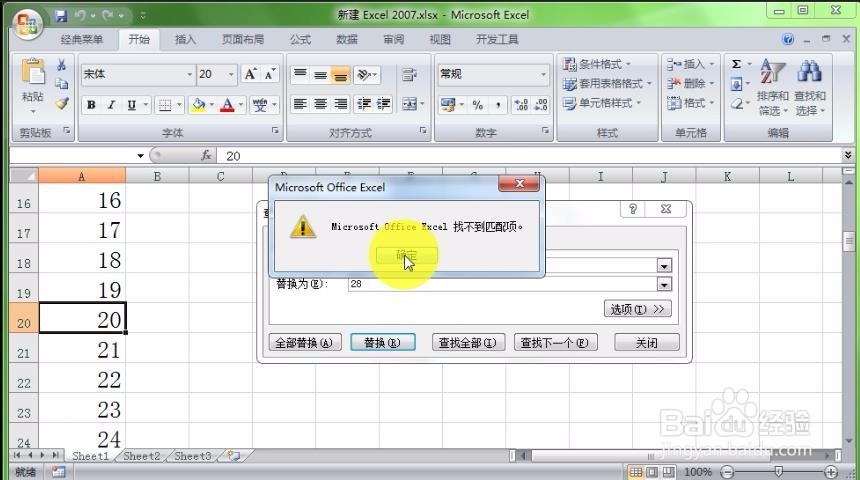Viewport: 860px width, 480px height.
Task: Open Sort and Filter menu
Action: point(773,88)
